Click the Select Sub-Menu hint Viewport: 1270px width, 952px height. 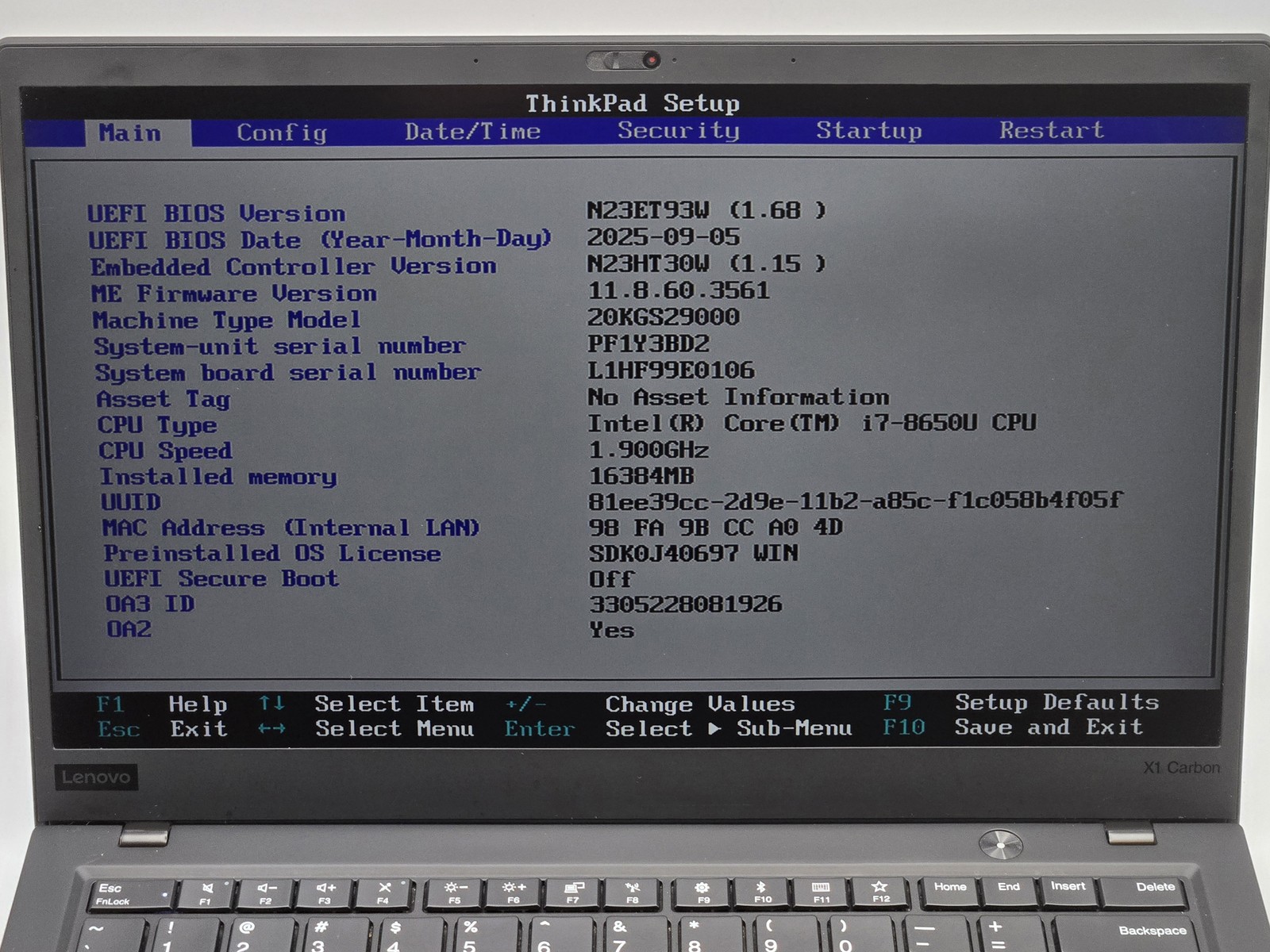click(729, 728)
